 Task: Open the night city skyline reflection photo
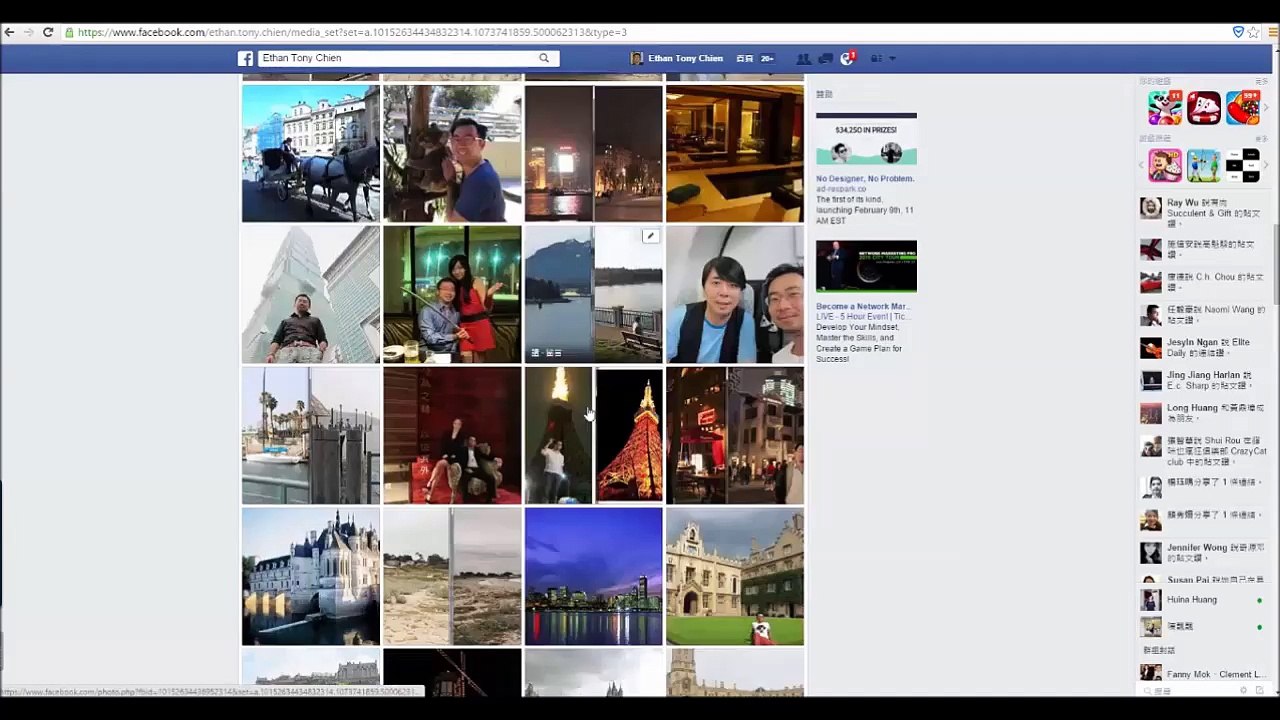(594, 153)
